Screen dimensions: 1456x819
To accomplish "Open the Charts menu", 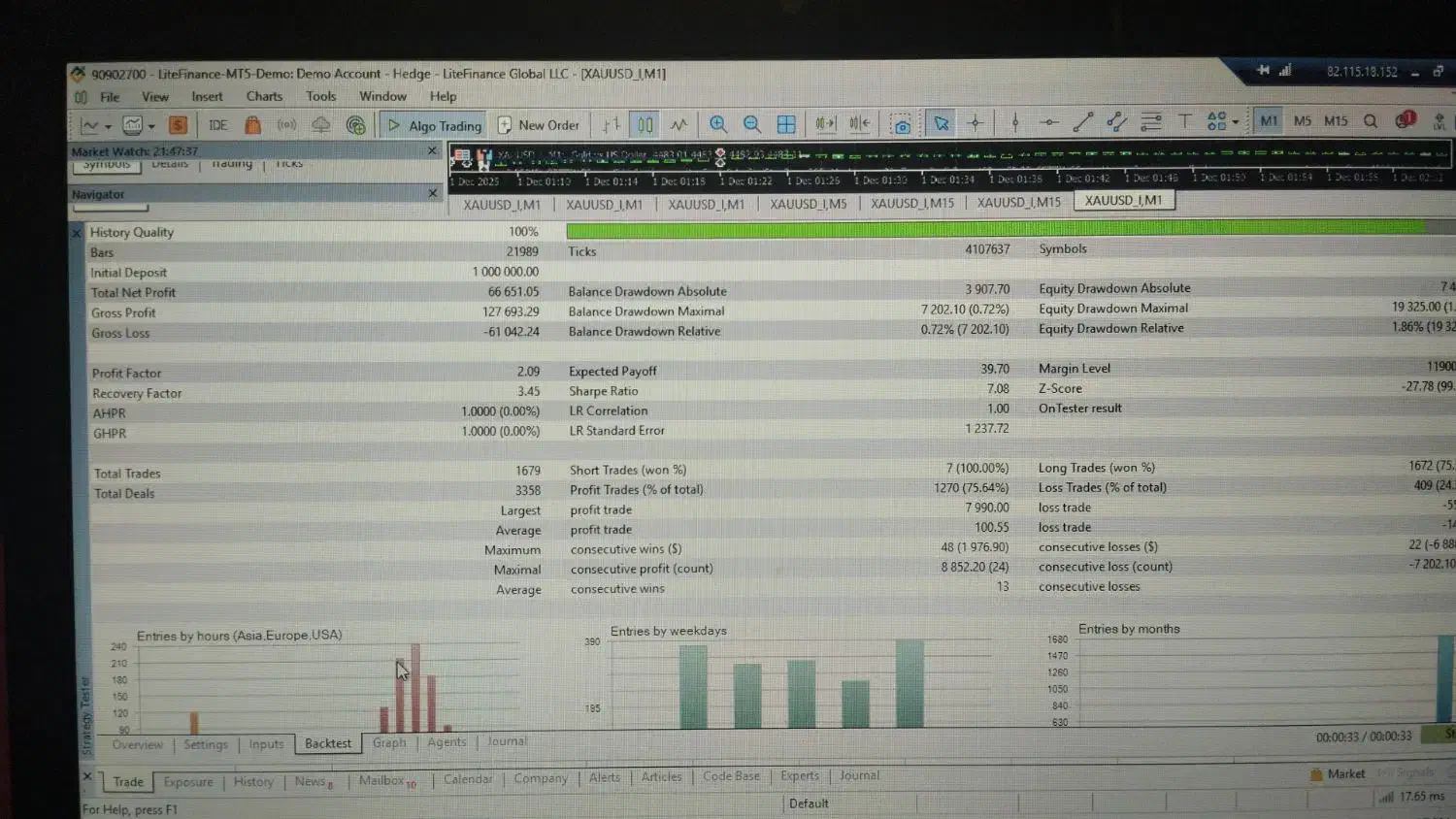I will [264, 96].
